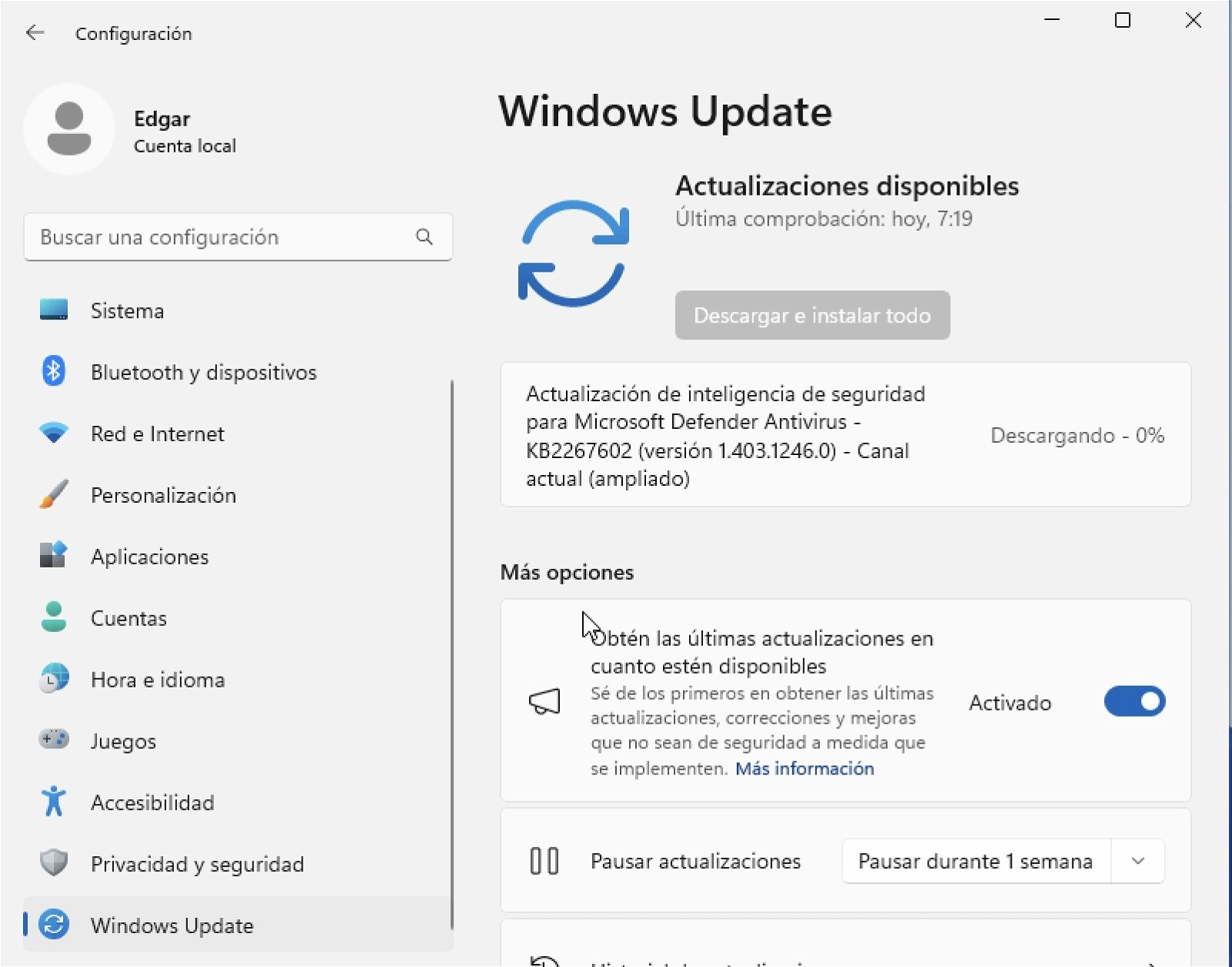Open Privacidad y seguridad

238,864
